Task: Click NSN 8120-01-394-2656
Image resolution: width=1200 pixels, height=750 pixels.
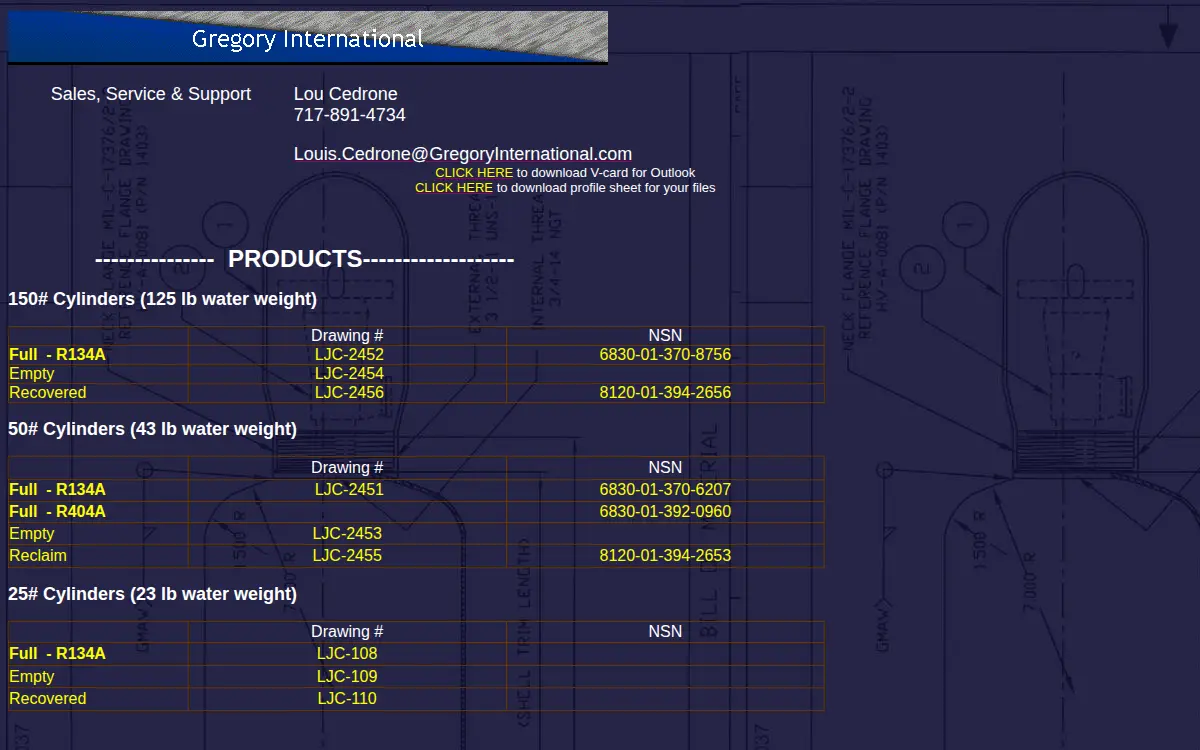Action: [x=665, y=393]
